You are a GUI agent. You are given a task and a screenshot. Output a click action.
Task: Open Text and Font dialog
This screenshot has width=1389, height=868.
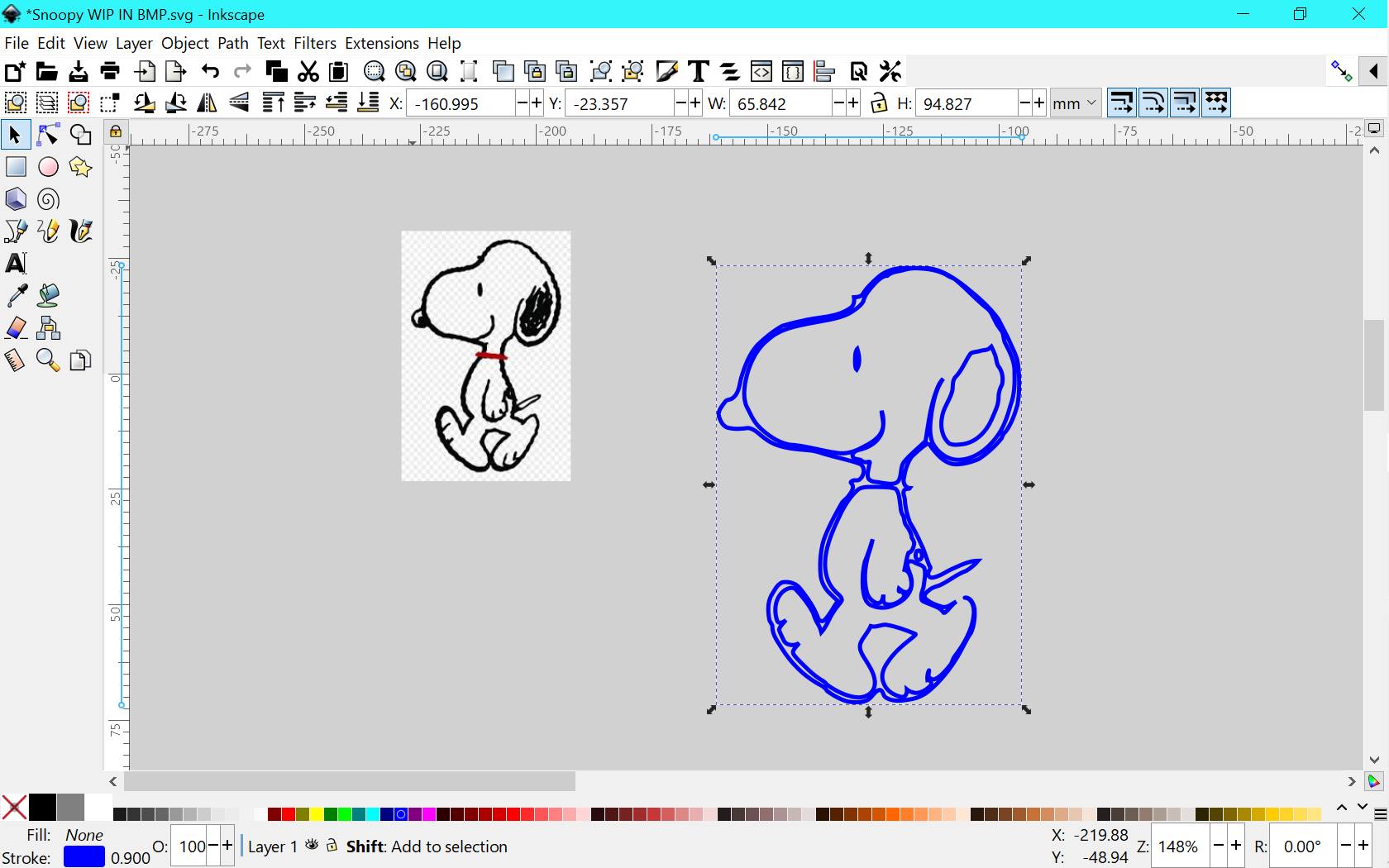(699, 72)
